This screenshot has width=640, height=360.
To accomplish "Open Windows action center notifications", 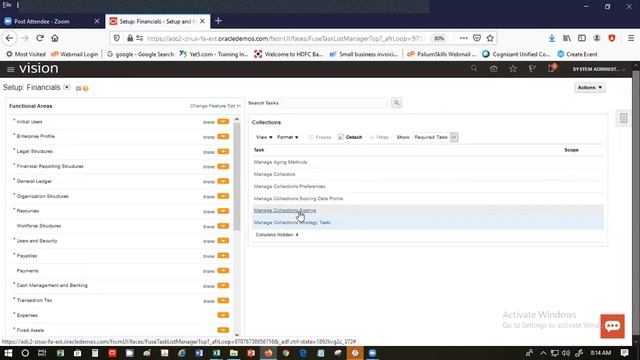I will 624,353.
